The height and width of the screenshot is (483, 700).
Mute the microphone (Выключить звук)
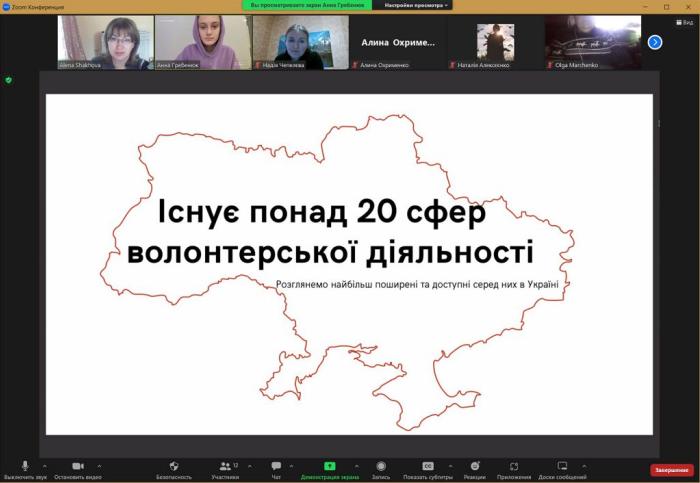[x=25, y=467]
